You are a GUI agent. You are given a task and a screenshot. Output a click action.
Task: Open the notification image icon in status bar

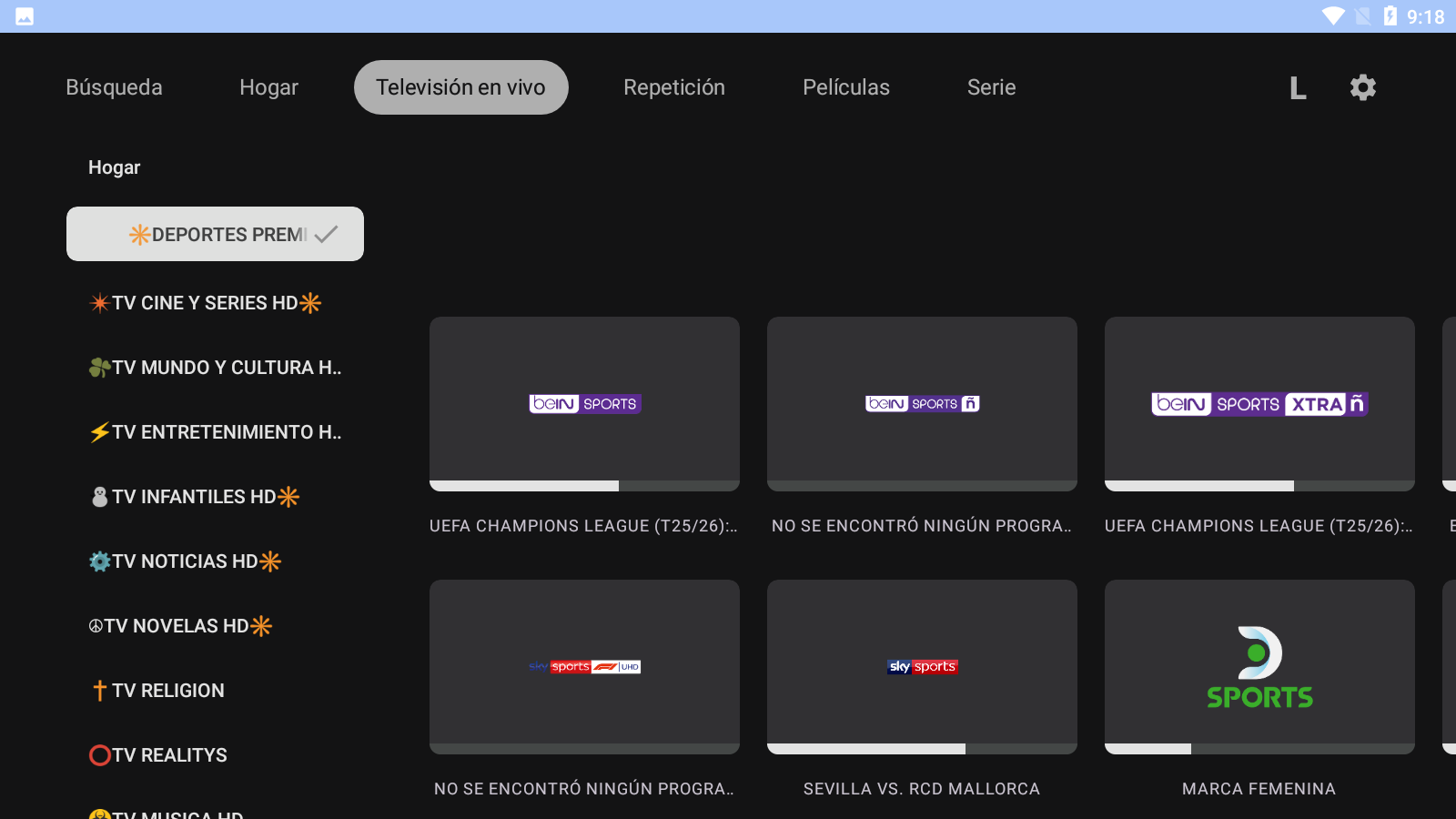point(25,16)
